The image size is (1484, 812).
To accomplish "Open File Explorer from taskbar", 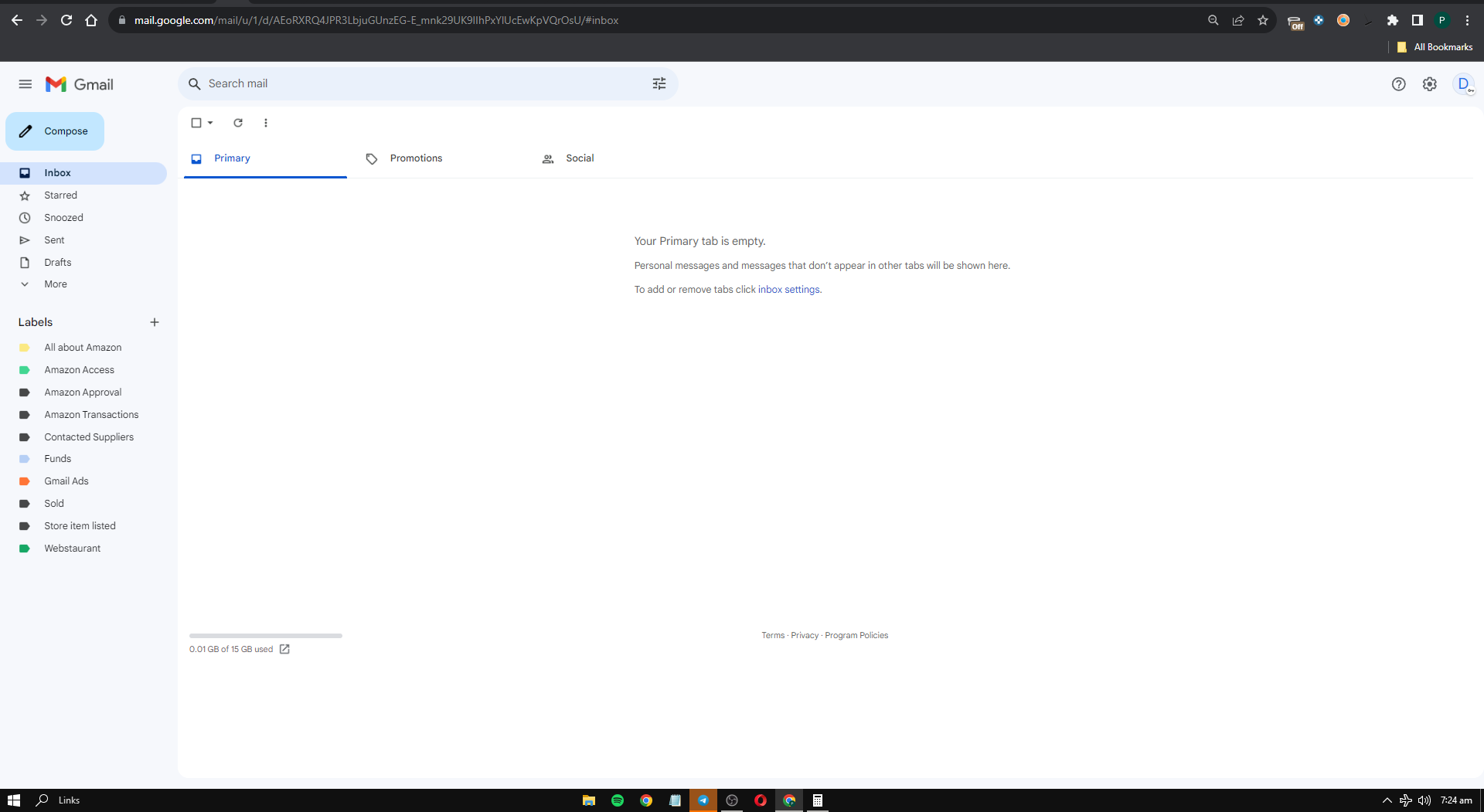I will pyautogui.click(x=589, y=800).
